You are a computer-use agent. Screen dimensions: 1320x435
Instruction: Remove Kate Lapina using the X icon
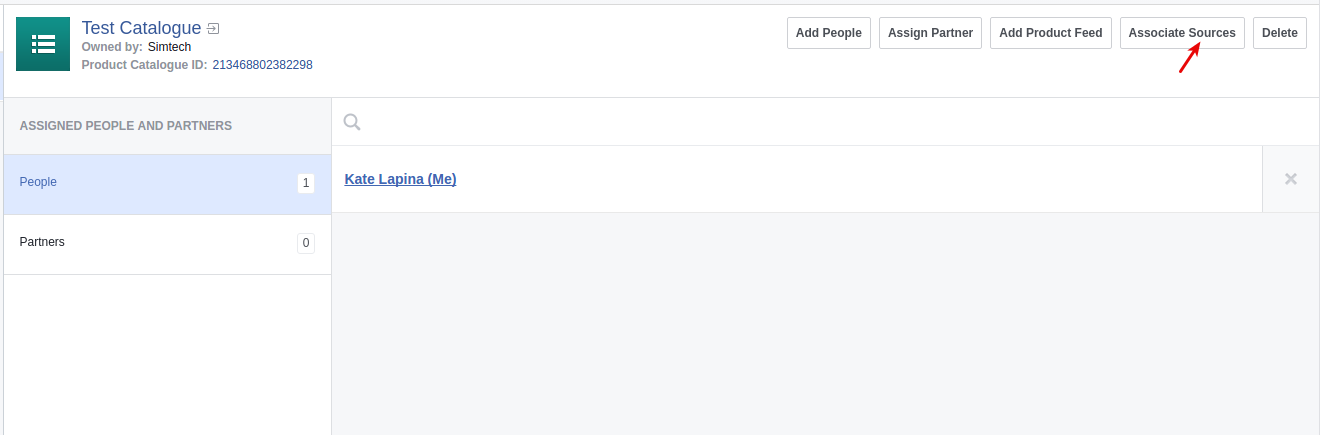[x=1291, y=179]
